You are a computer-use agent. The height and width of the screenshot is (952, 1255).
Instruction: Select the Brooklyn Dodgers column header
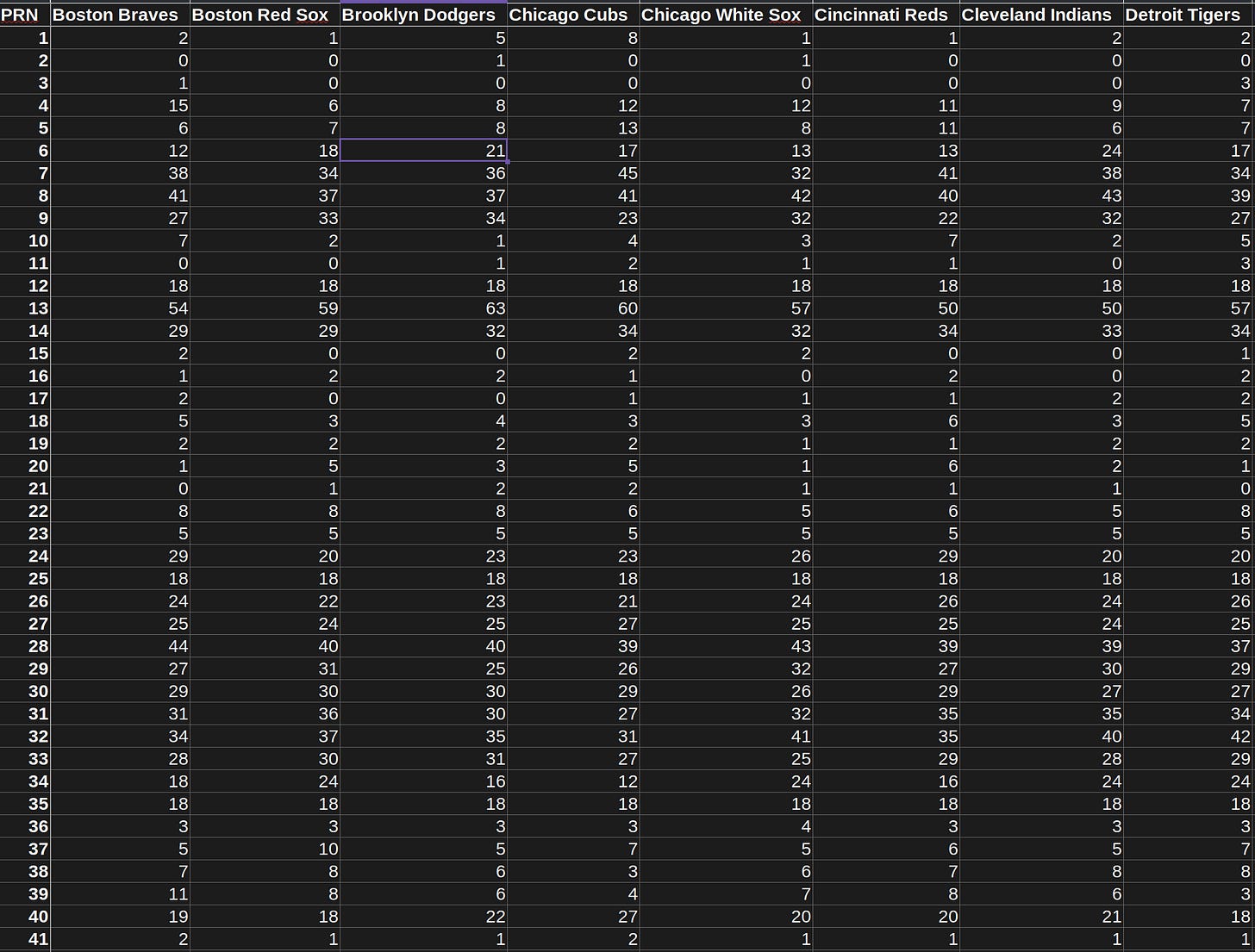423,15
